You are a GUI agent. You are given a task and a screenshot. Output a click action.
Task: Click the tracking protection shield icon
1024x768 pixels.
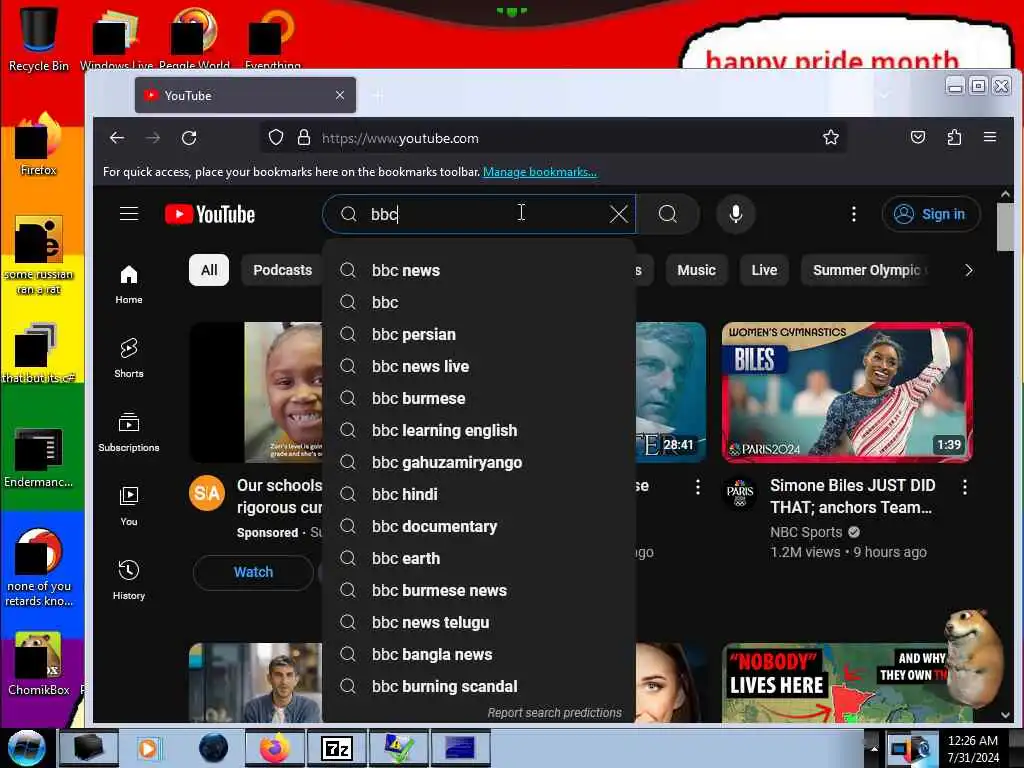[x=276, y=138]
